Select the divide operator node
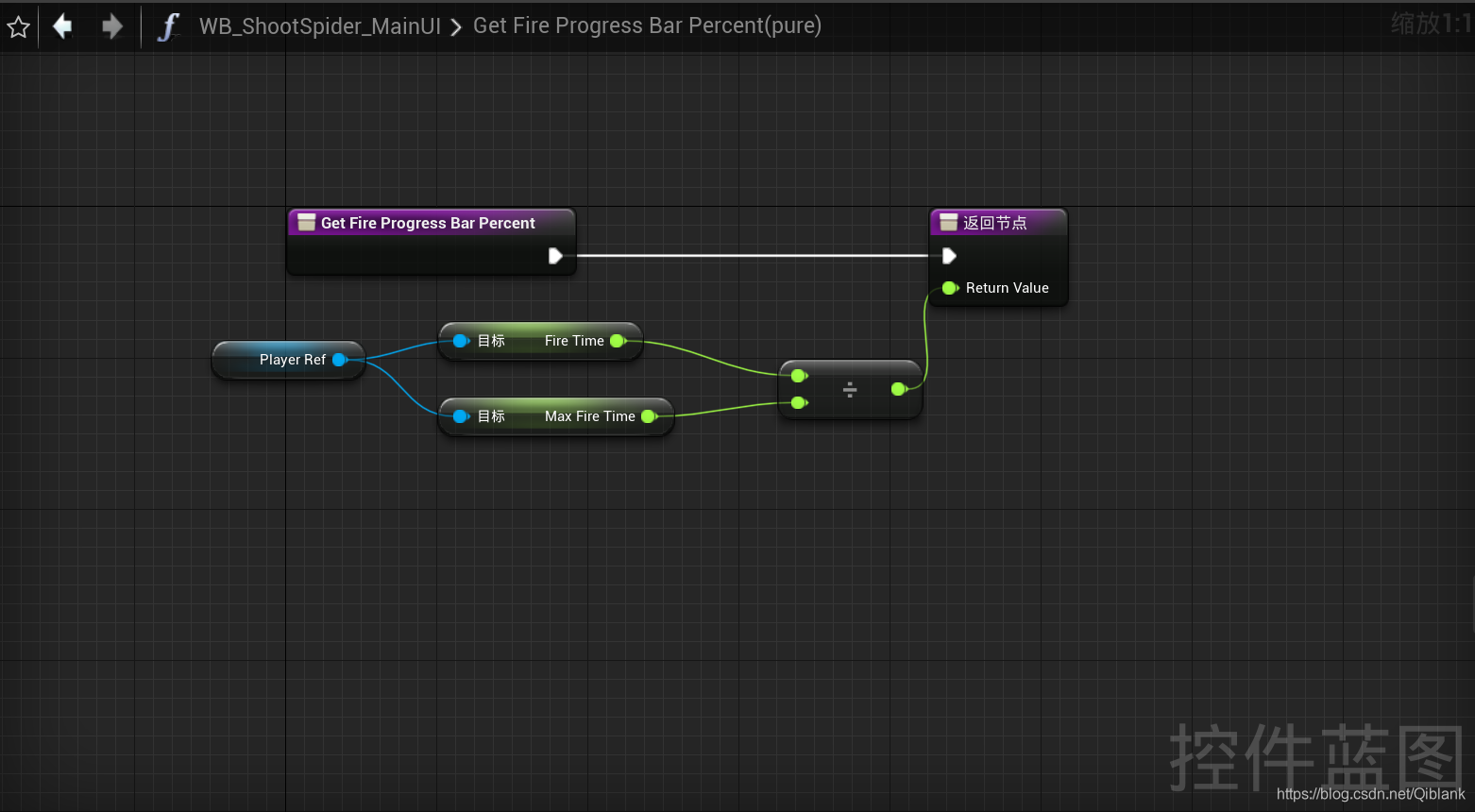Image resolution: width=1475 pixels, height=812 pixels. (850, 389)
